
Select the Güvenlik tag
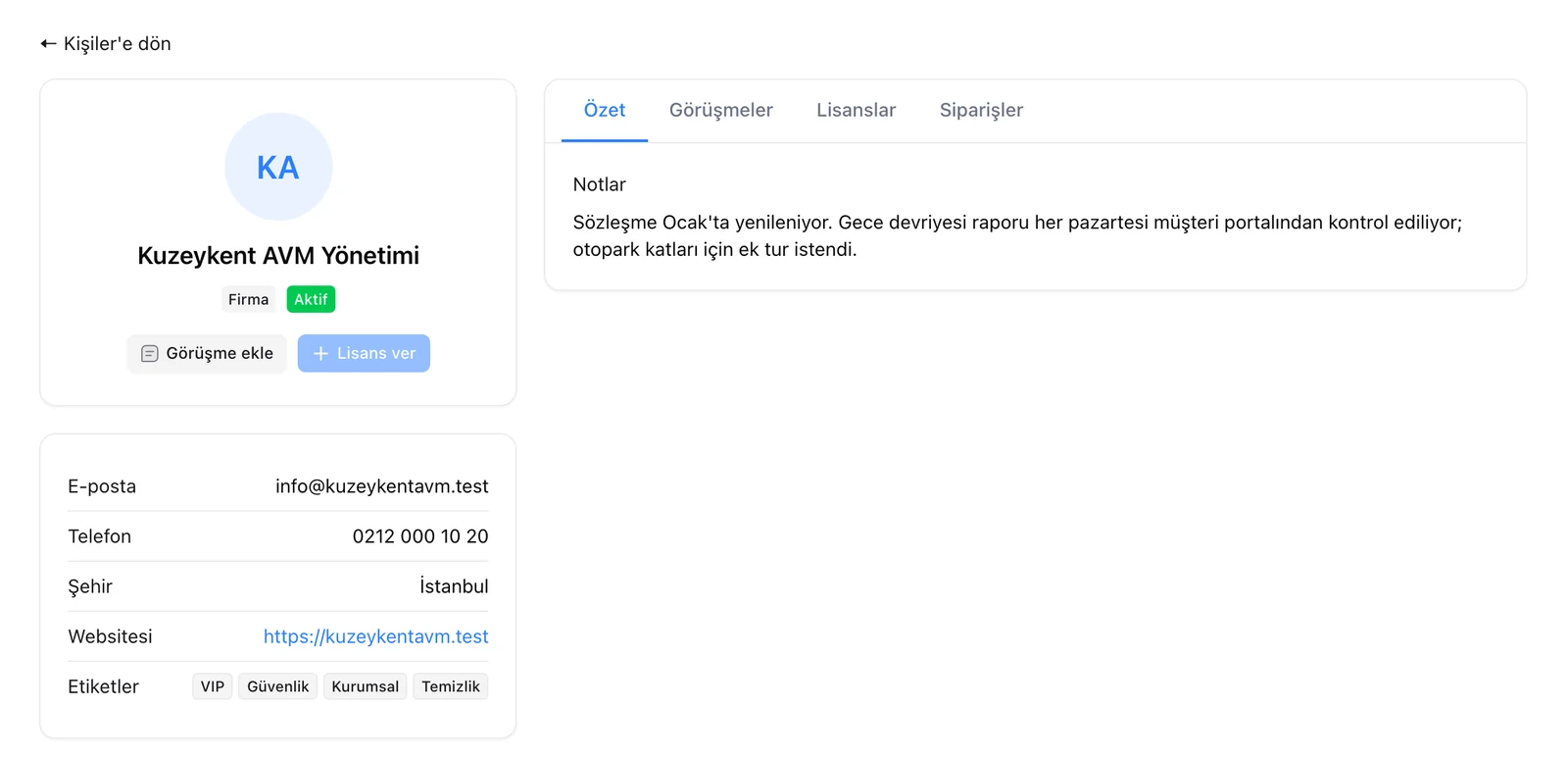coord(278,686)
